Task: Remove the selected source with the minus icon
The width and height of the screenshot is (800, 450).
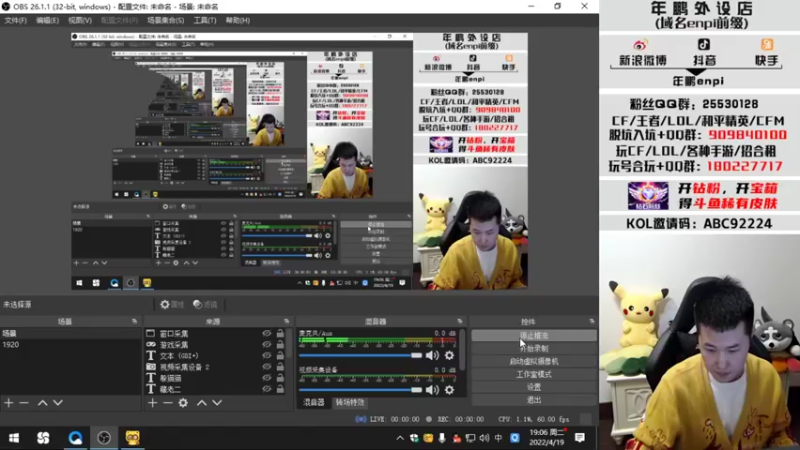Action: coord(168,403)
